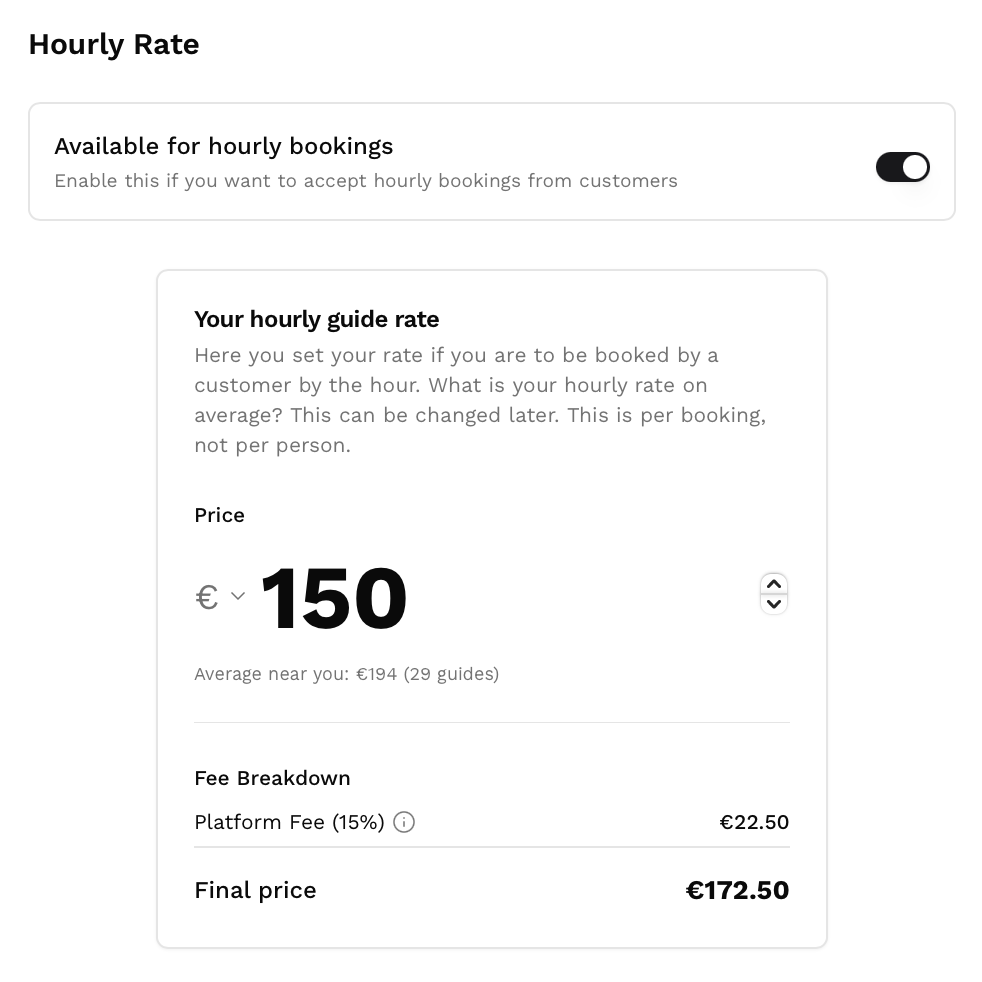Viewport: 982px width, 982px height.
Task: Click the Fee Breakdown heading
Action: [x=271, y=778]
